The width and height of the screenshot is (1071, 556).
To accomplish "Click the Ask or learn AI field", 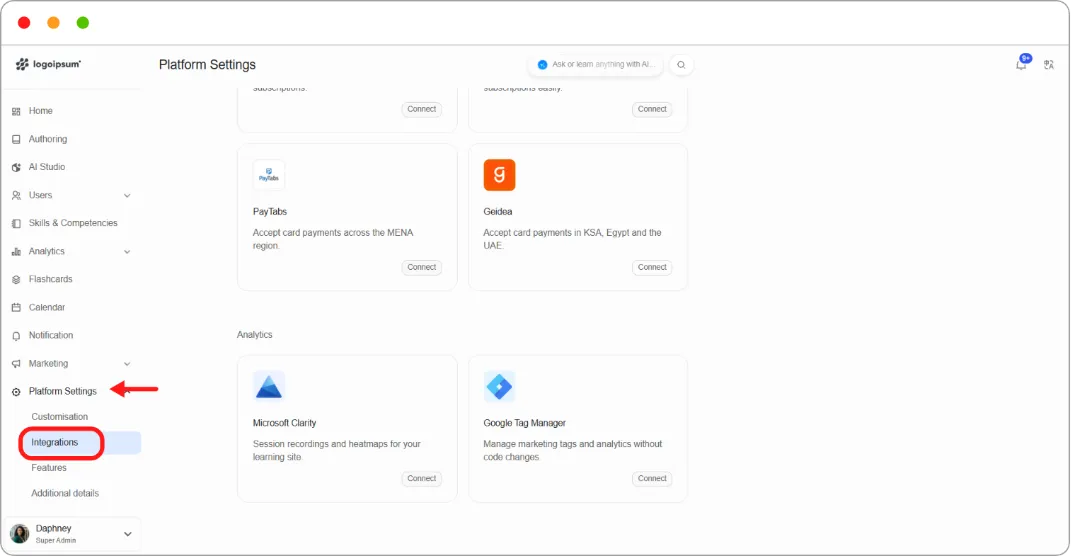I will point(596,65).
